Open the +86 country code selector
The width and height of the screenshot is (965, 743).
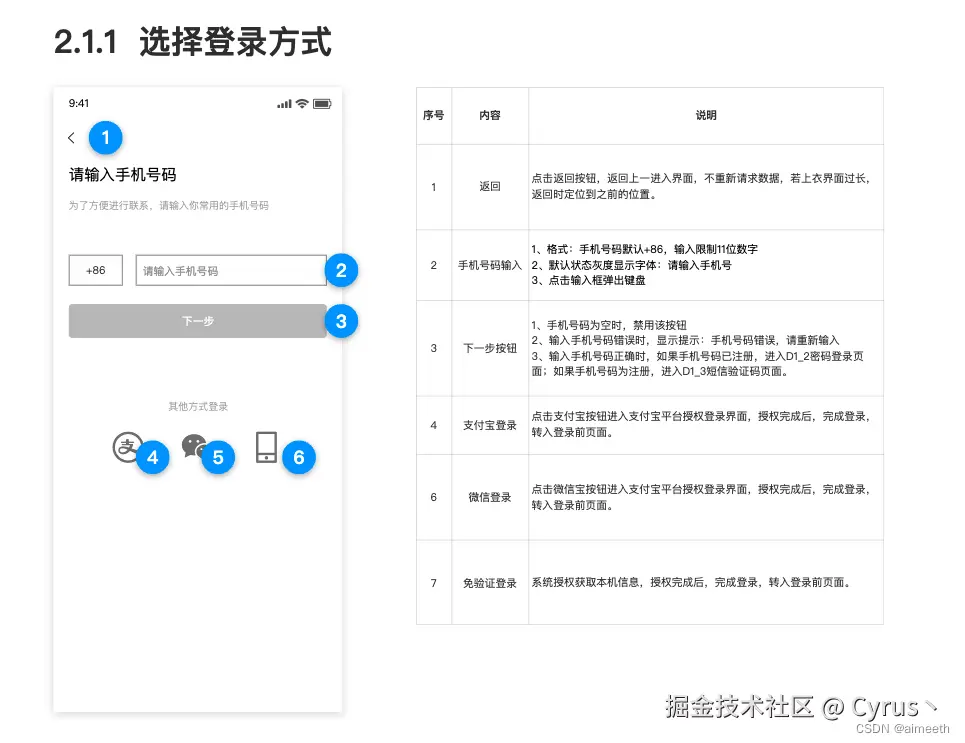pyautogui.click(x=95, y=270)
